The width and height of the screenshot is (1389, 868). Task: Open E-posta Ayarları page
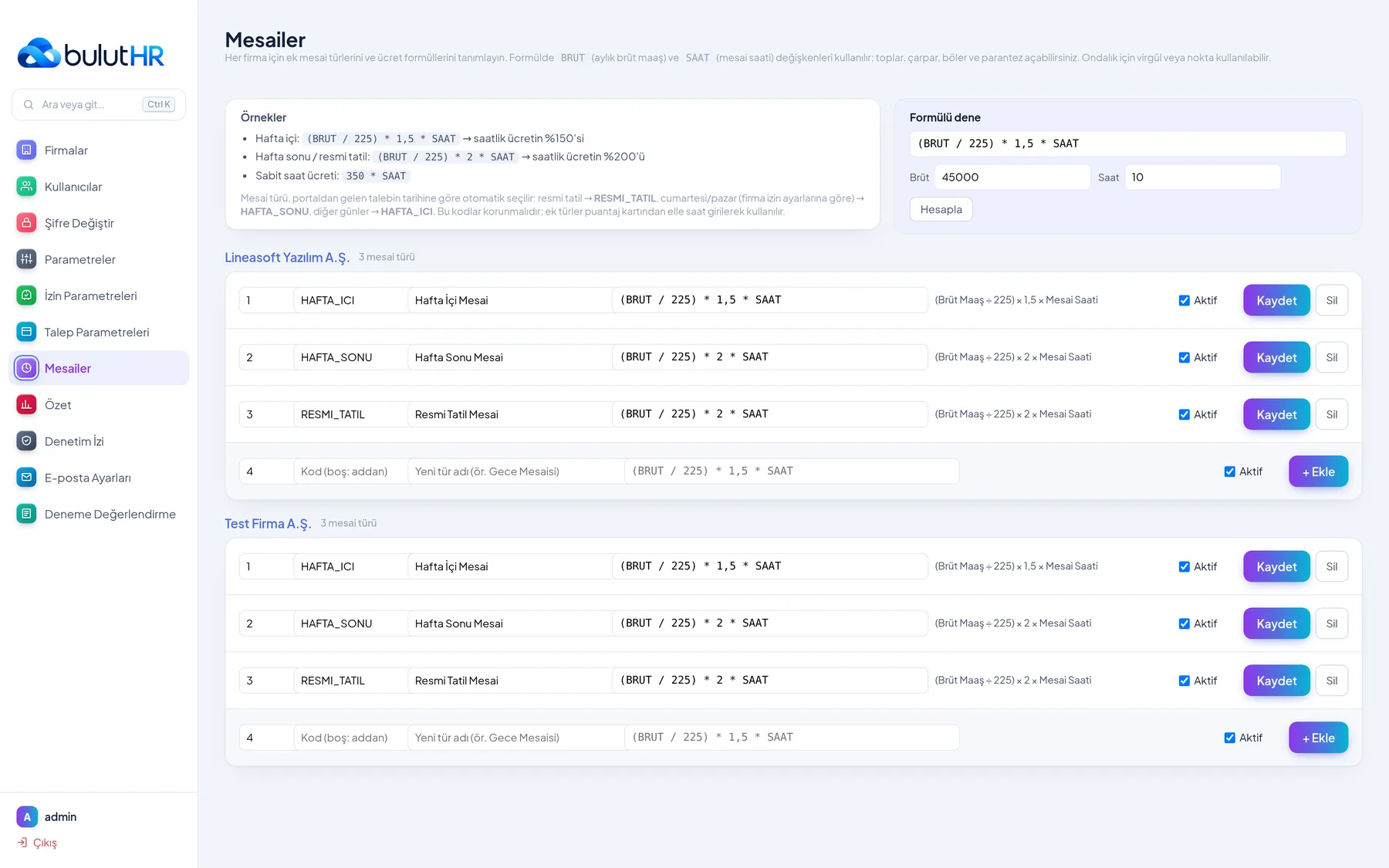(99, 478)
